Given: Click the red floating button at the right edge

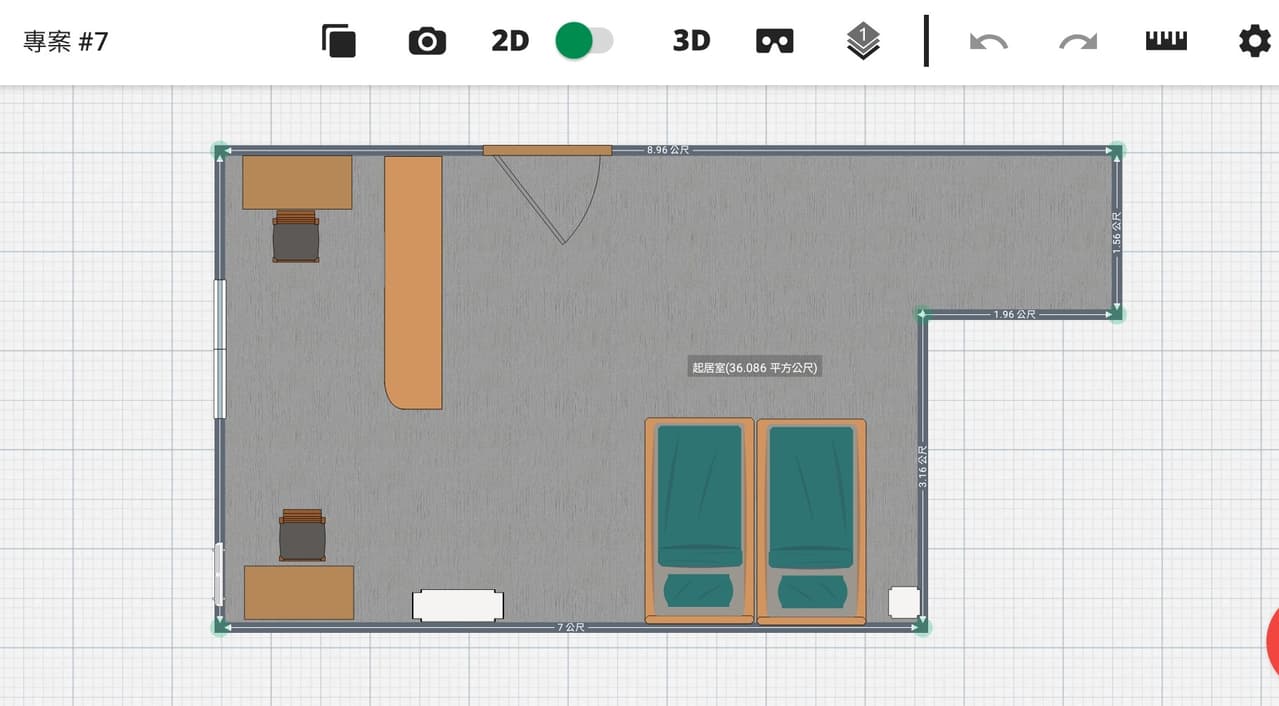Looking at the screenshot, I should pos(1272,641).
